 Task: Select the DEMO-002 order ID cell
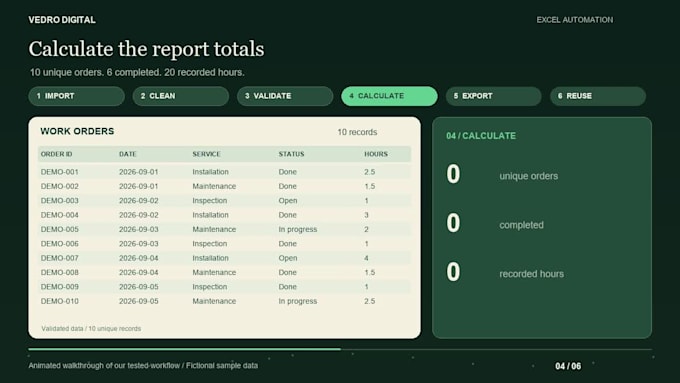point(59,186)
